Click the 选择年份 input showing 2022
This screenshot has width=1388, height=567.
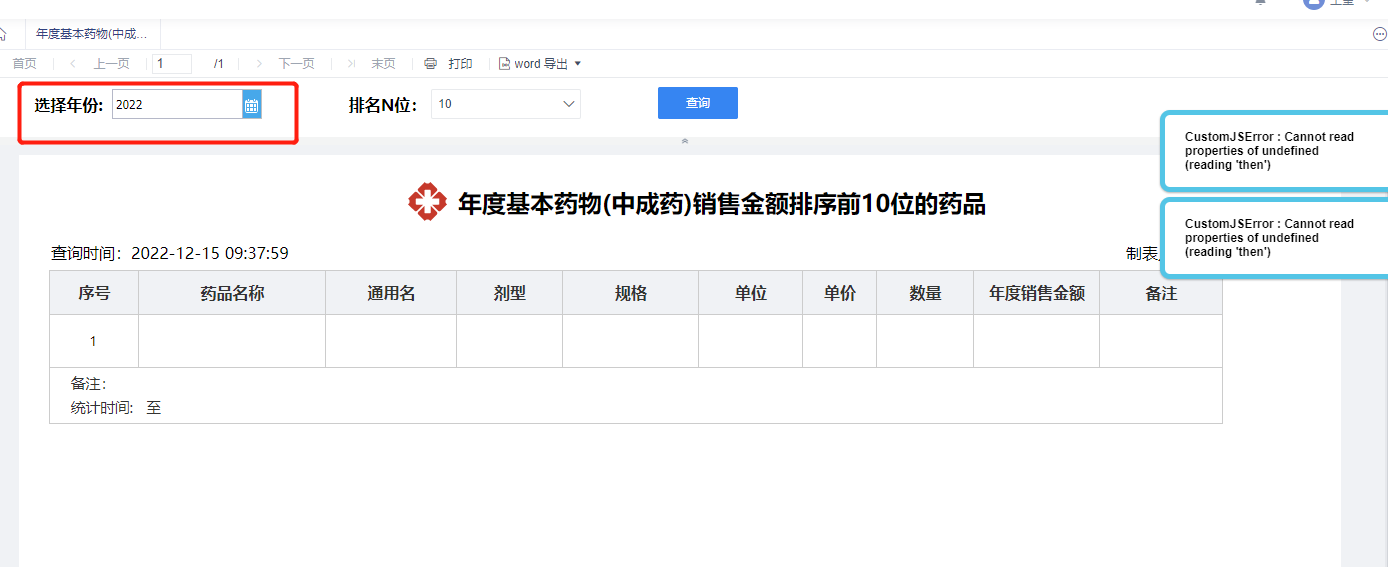pyautogui.click(x=177, y=104)
